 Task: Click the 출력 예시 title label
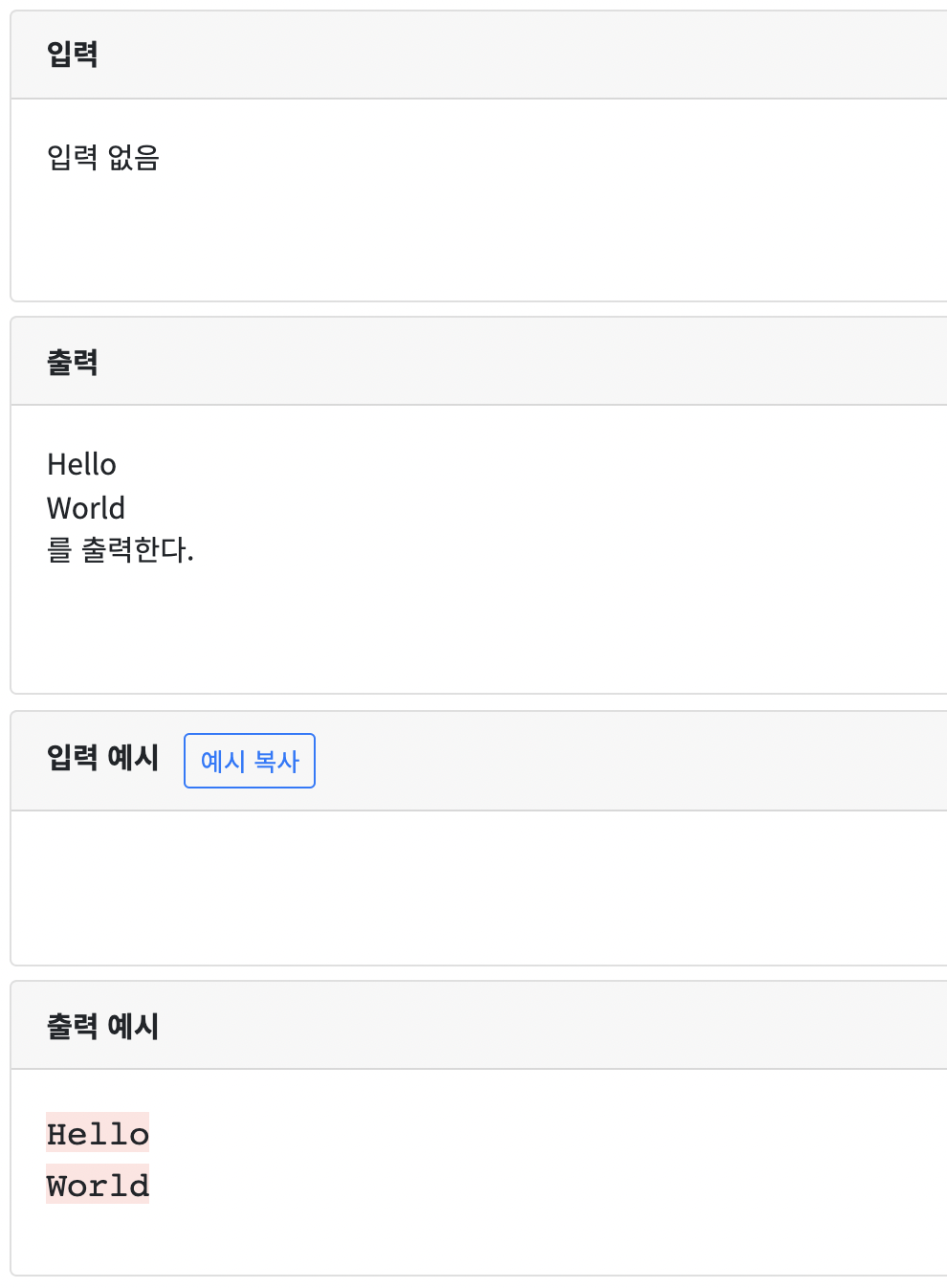pyautogui.click(x=103, y=1024)
